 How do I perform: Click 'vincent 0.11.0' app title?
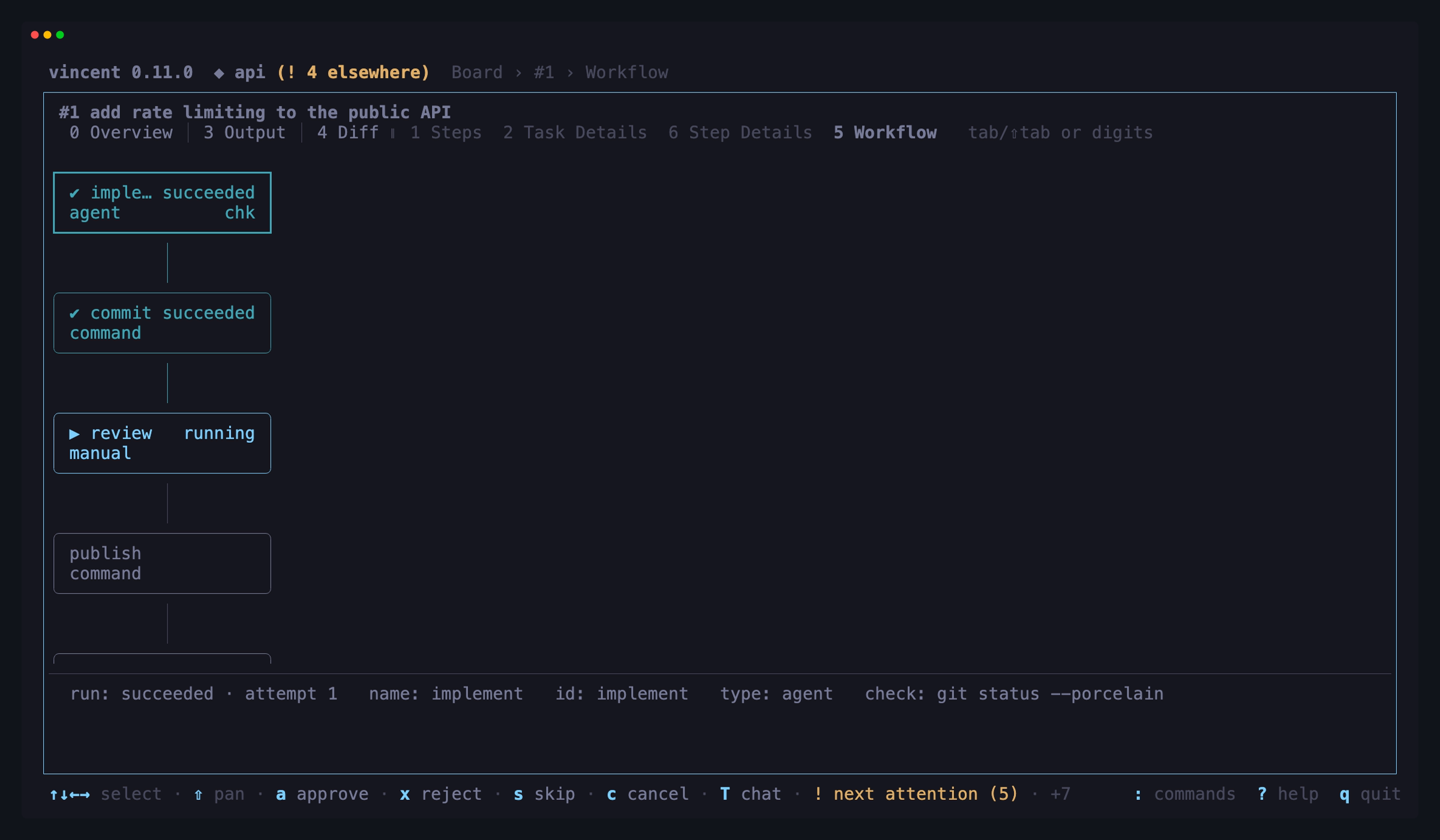pos(121,73)
